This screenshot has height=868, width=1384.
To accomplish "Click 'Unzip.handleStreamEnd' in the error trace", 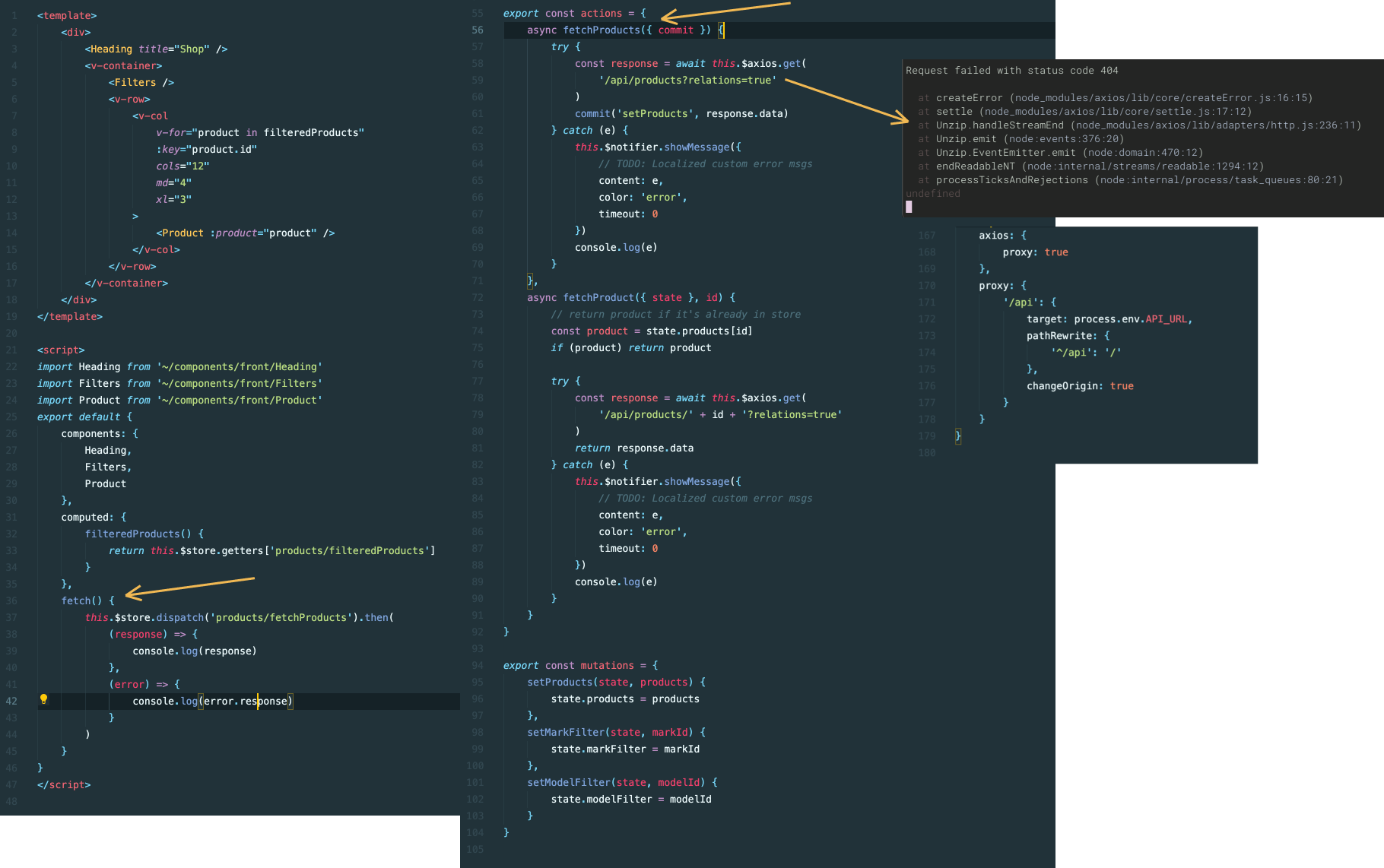I will click(x=1000, y=125).
